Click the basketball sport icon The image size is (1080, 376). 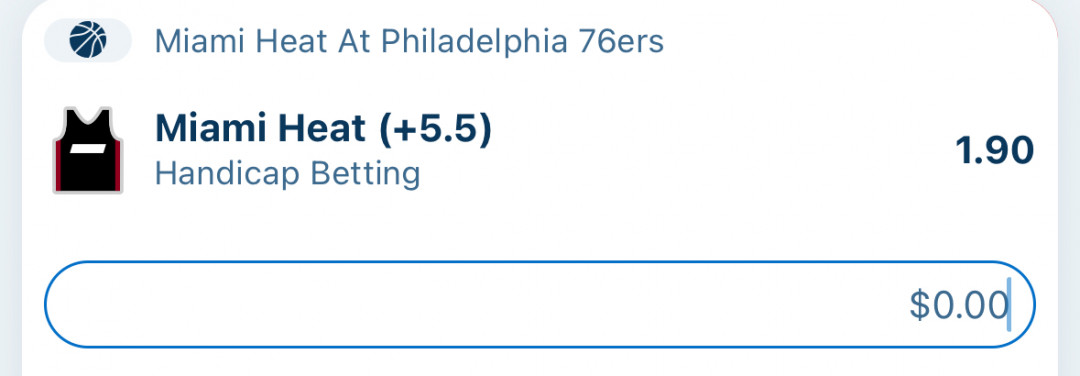[x=88, y=40]
